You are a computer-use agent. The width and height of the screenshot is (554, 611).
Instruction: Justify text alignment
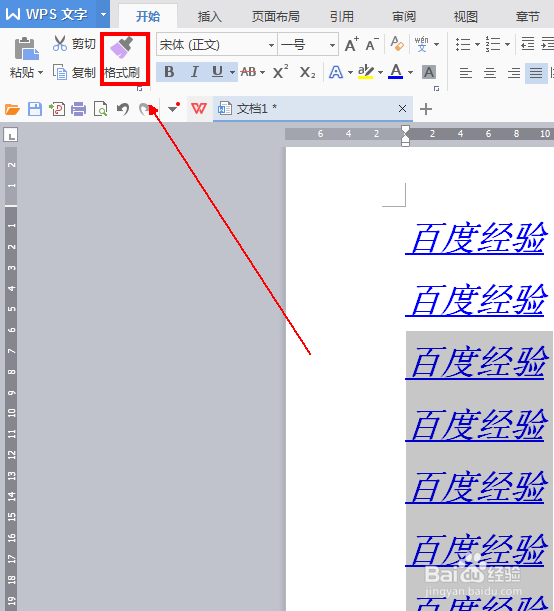pyautogui.click(x=536, y=73)
